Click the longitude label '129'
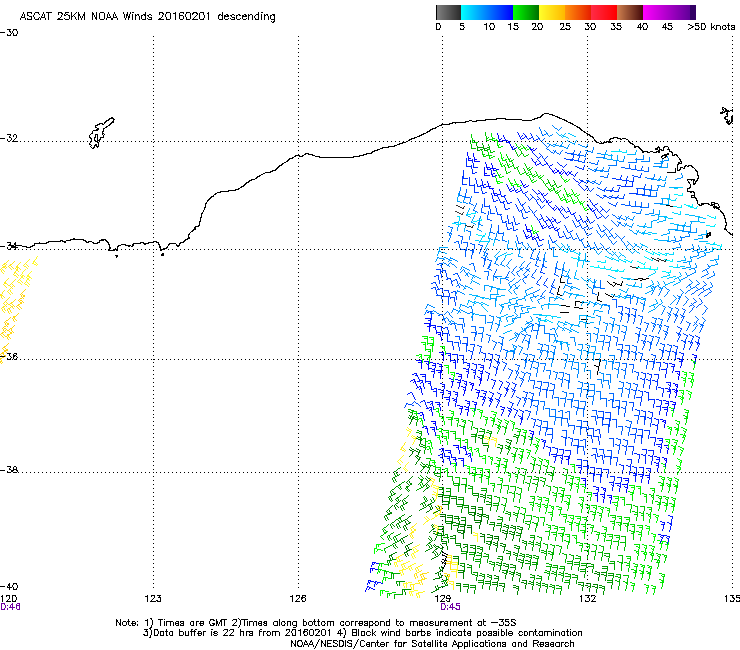This screenshot has width=740, height=650. coord(443,599)
